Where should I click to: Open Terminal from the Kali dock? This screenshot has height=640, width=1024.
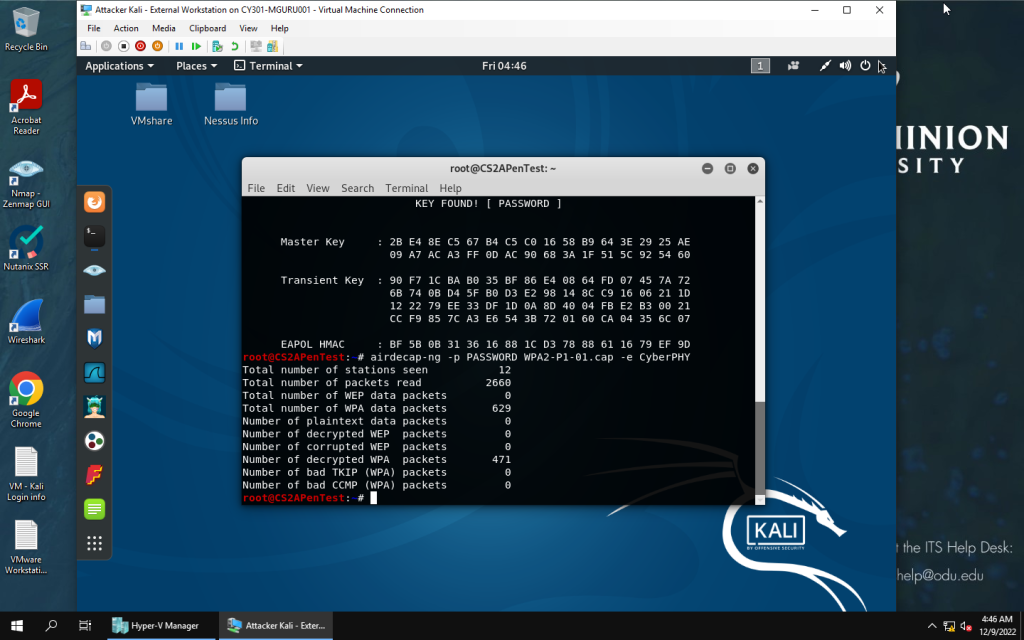click(x=95, y=236)
